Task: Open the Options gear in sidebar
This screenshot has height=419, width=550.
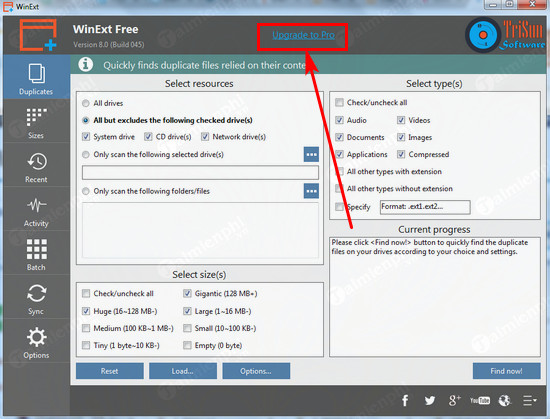Action: pos(36,341)
